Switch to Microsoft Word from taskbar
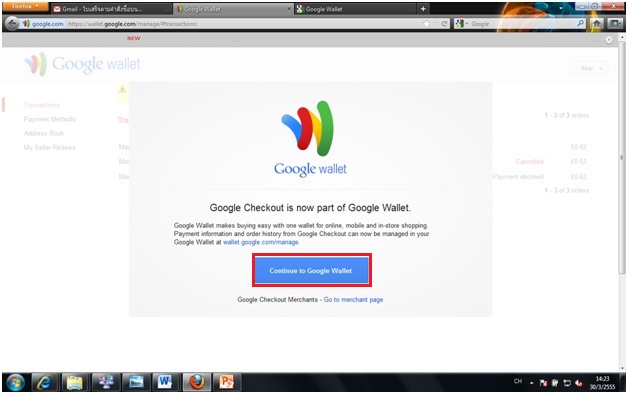Image resolution: width=628 pixels, height=394 pixels. point(165,382)
